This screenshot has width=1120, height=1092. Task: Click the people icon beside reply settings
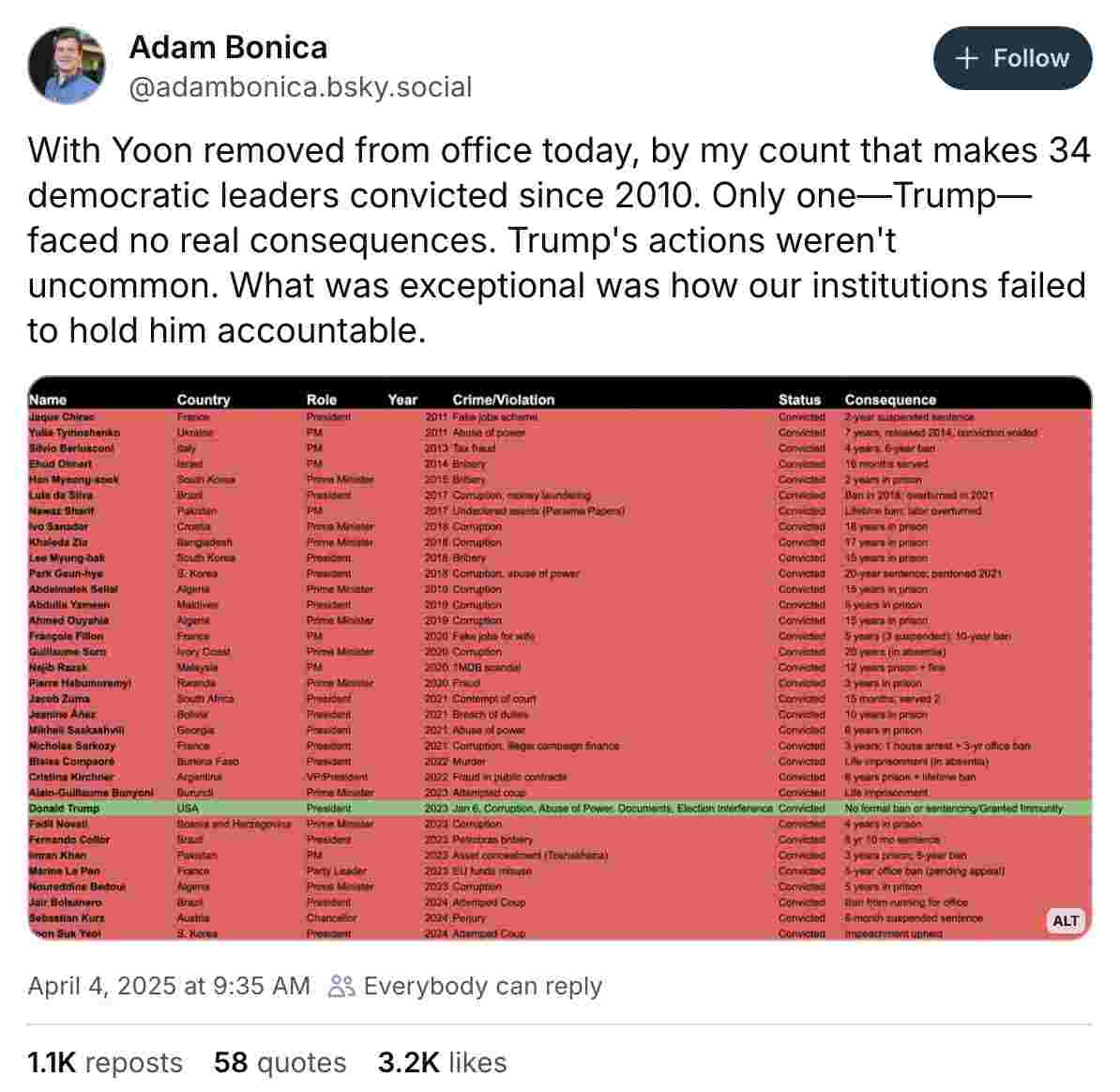[x=341, y=986]
